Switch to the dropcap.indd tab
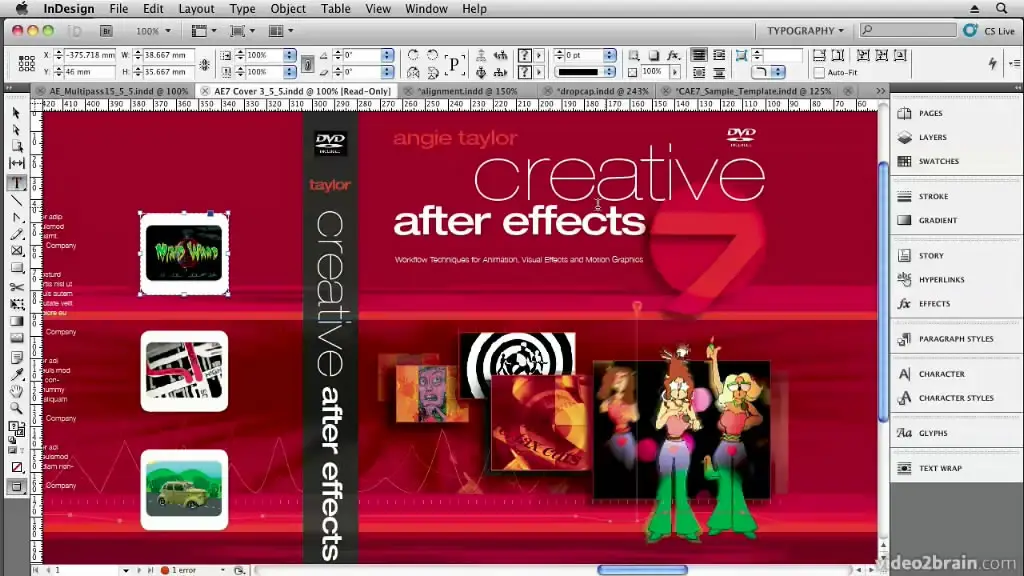 pos(602,91)
